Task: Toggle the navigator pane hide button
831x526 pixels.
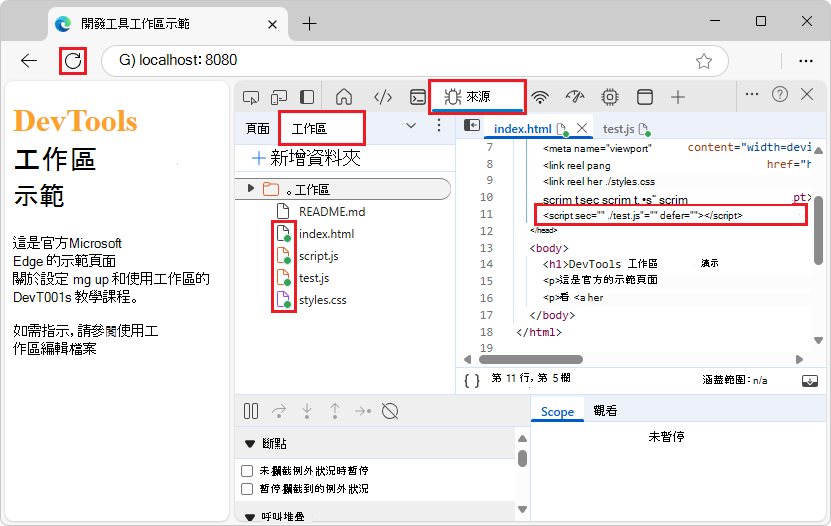Action: point(472,126)
